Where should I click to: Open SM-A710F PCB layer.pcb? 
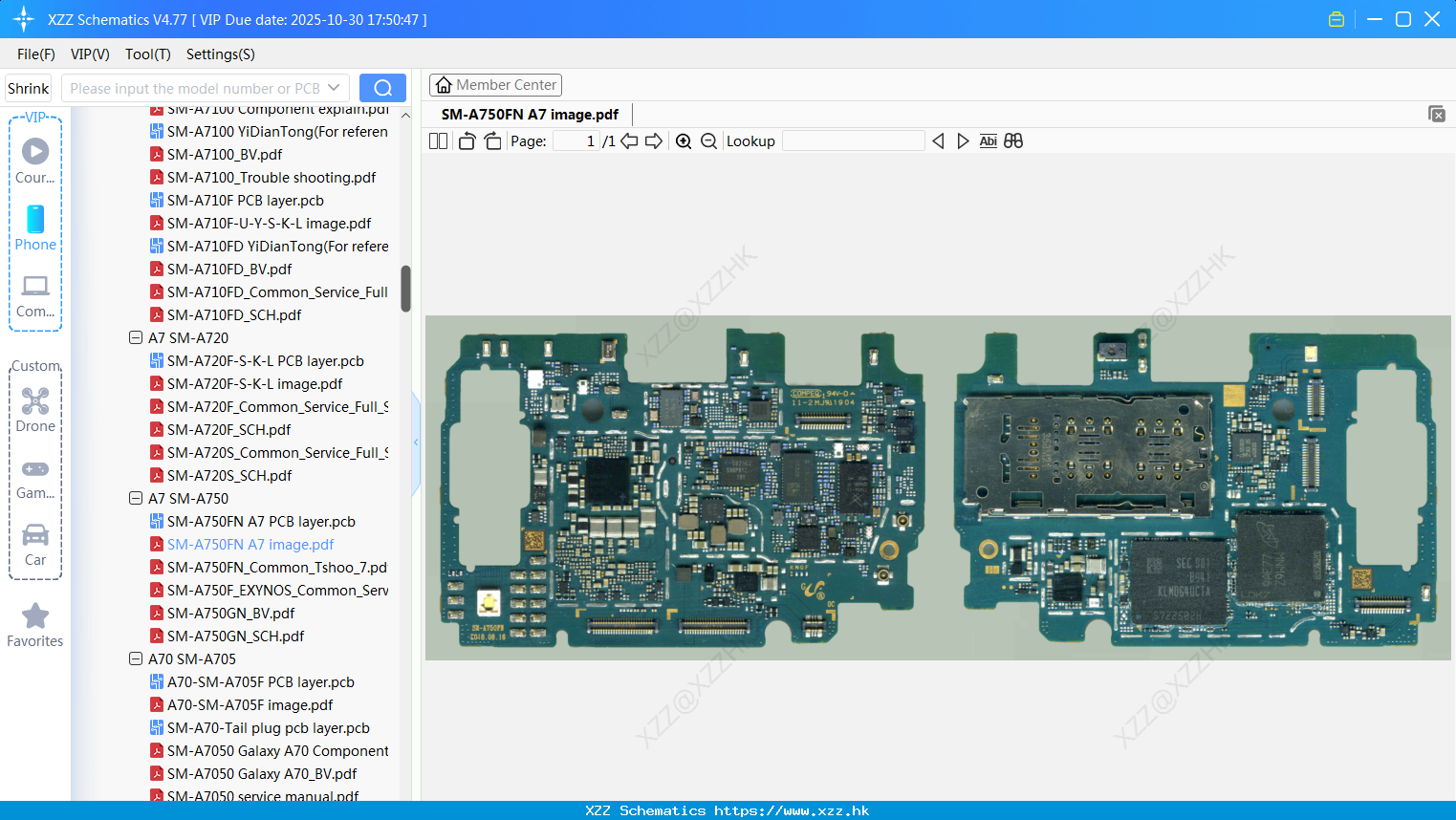pos(246,200)
